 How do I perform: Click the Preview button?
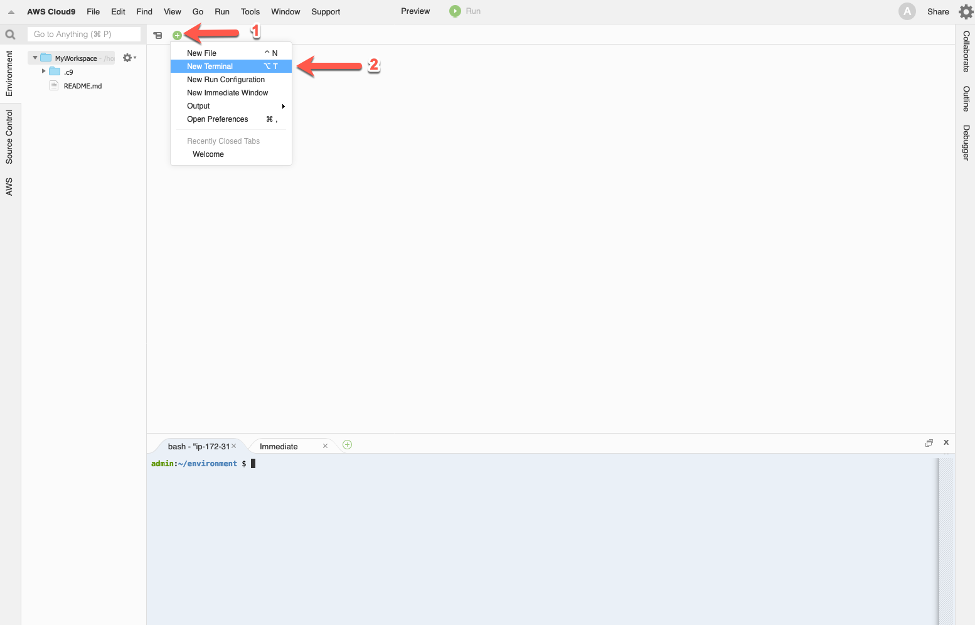coord(415,11)
